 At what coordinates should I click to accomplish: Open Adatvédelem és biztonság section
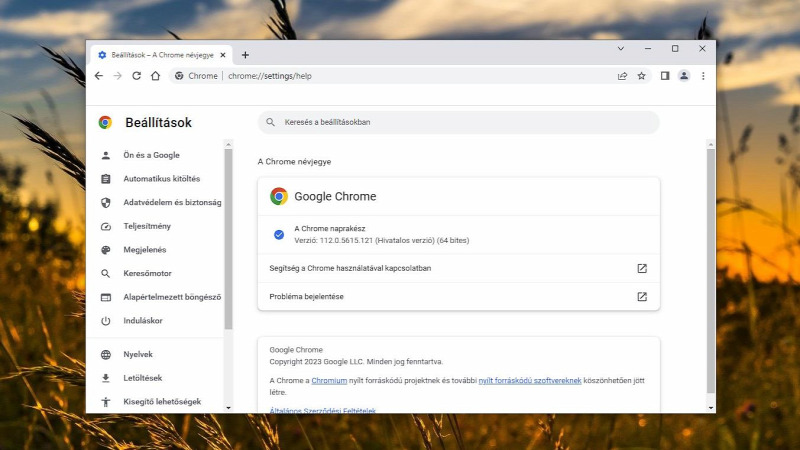(171, 202)
